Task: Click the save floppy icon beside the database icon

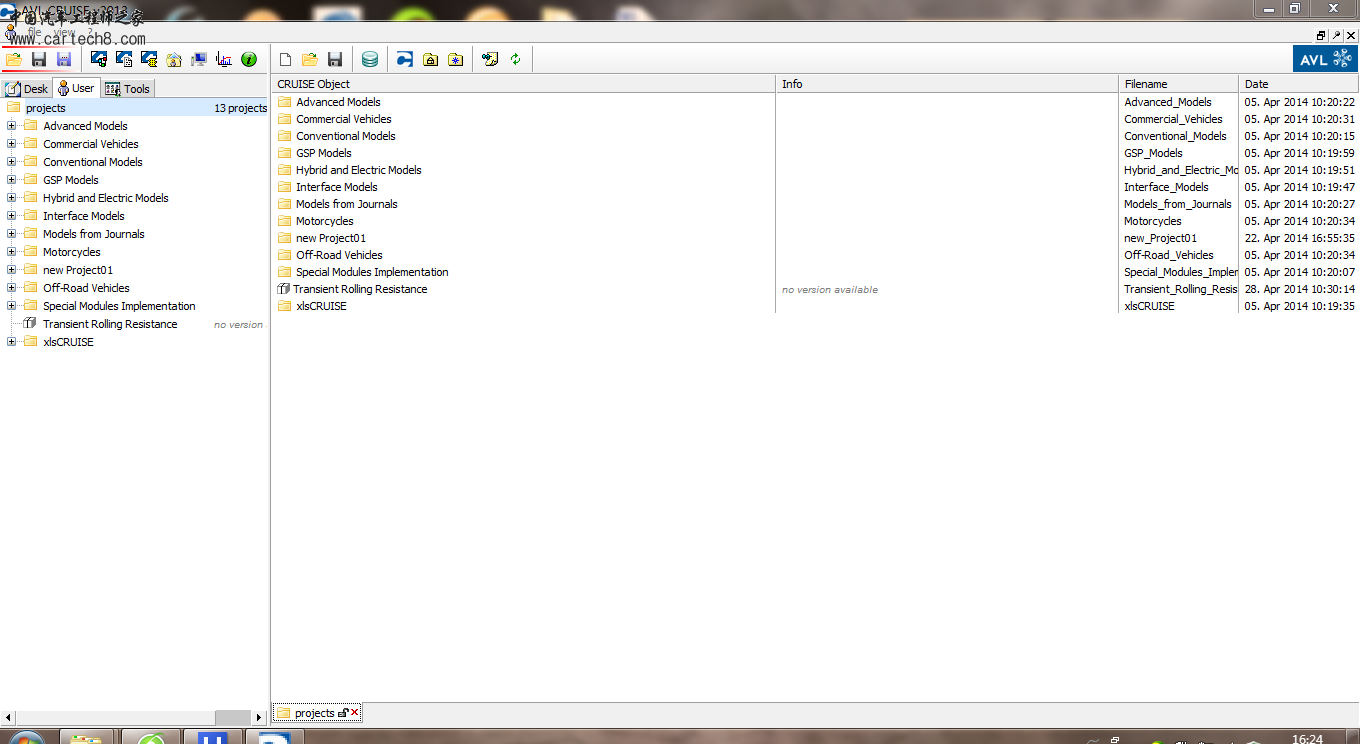Action: pos(335,60)
